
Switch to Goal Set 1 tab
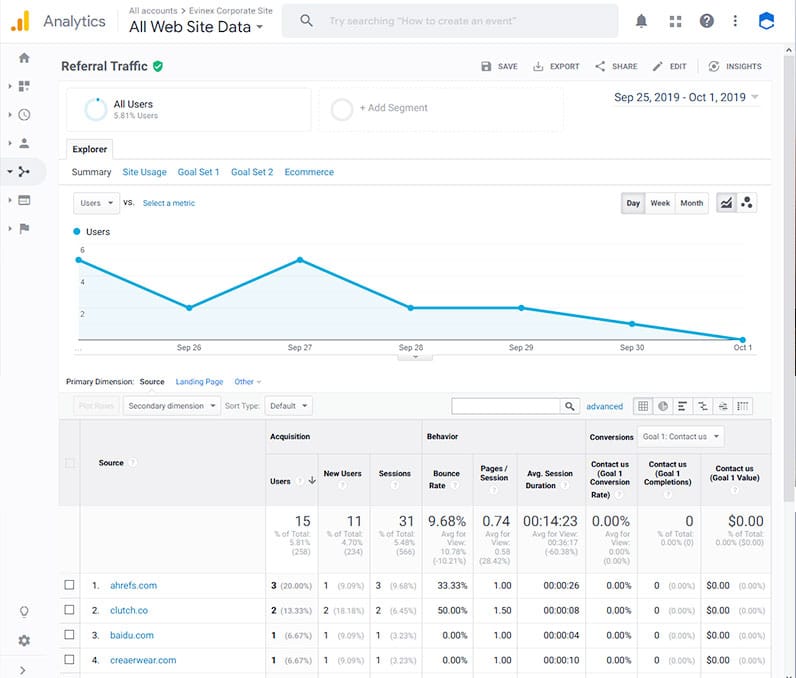[x=198, y=172]
